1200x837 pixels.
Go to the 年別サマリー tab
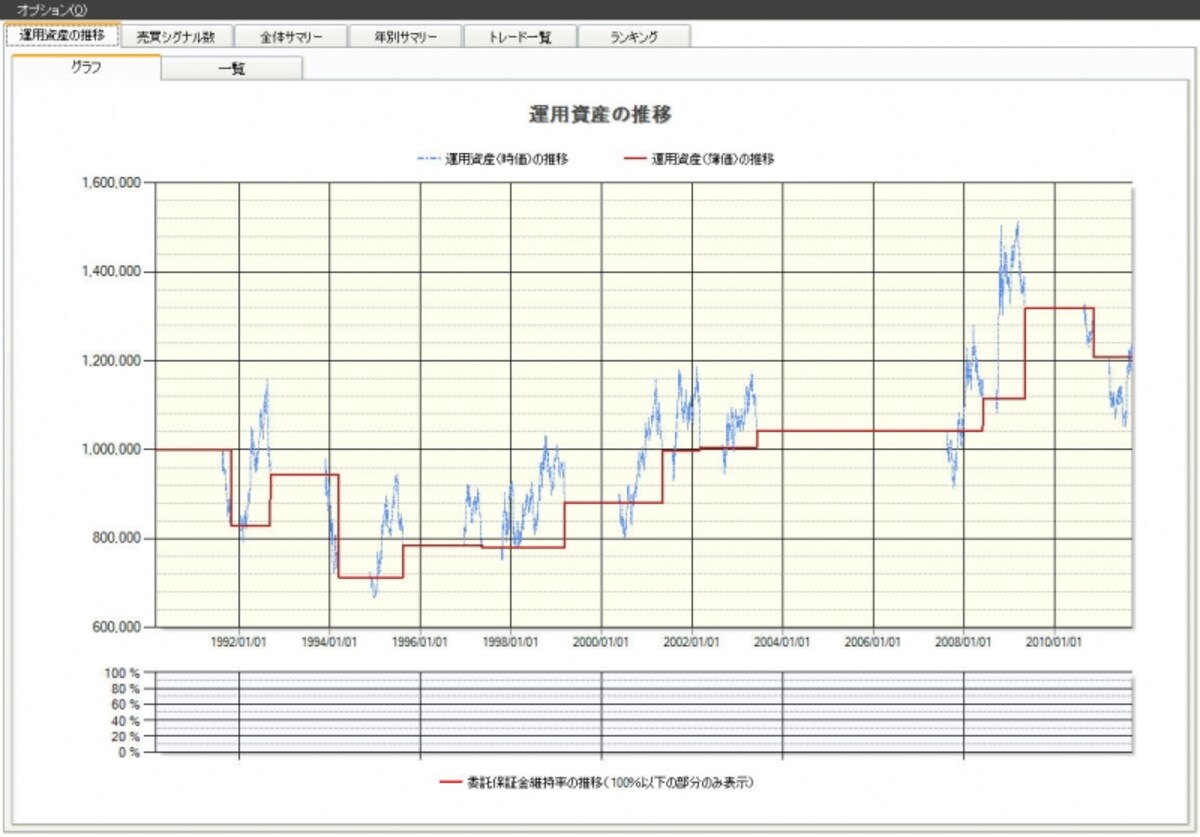(x=405, y=37)
